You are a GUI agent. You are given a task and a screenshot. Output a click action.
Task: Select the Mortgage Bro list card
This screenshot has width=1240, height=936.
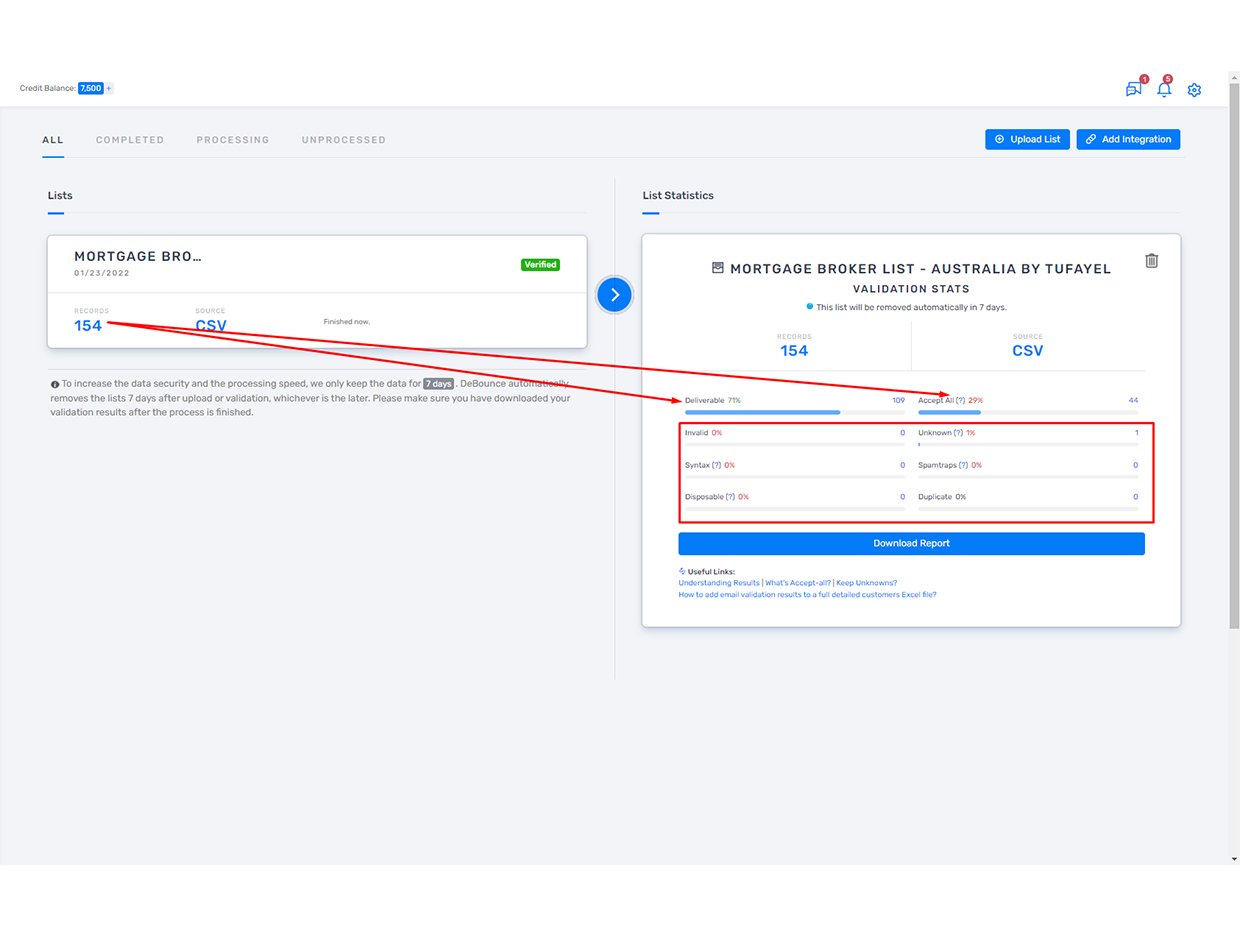317,292
